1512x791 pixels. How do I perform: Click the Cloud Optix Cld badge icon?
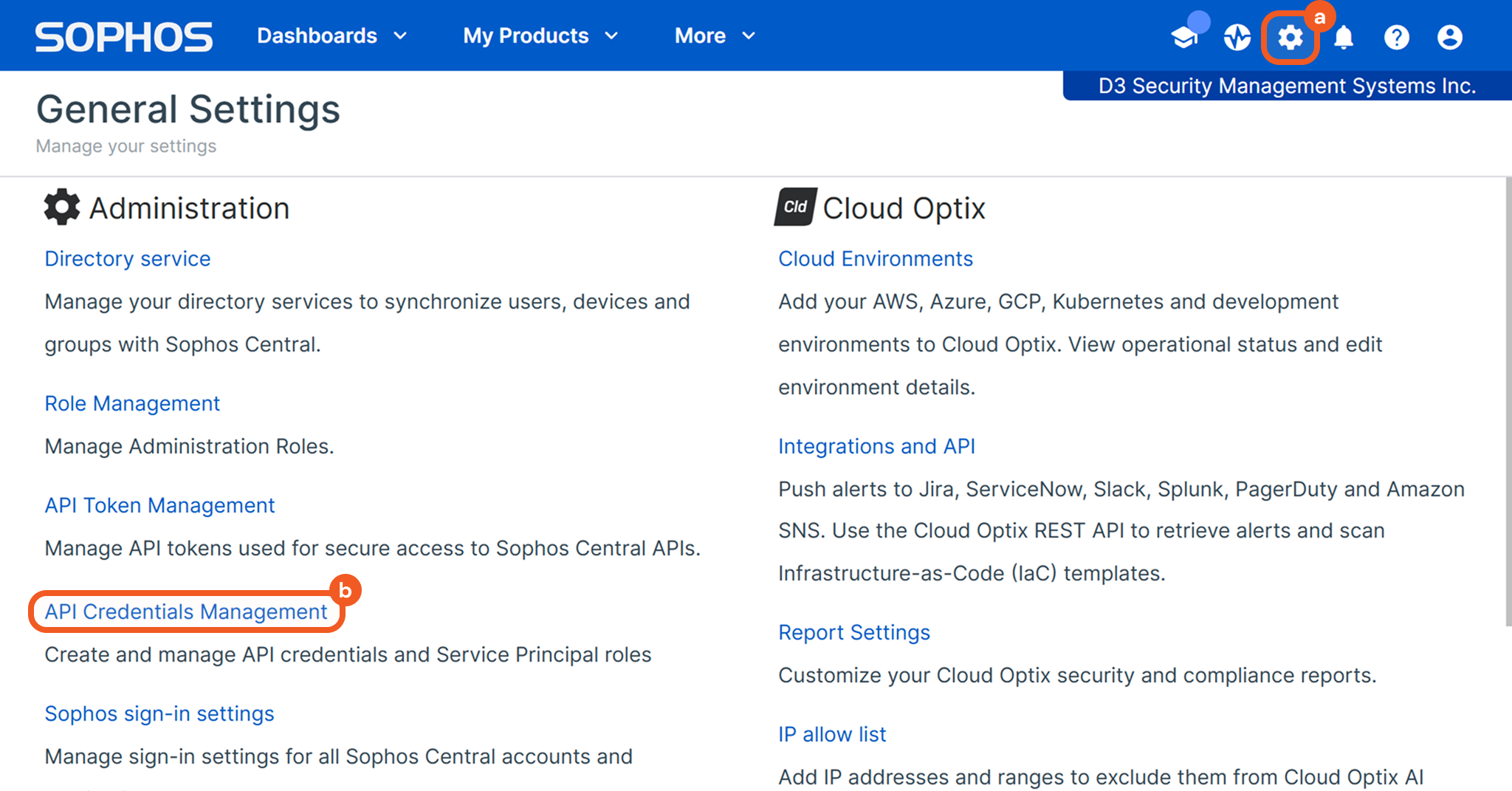pos(795,207)
